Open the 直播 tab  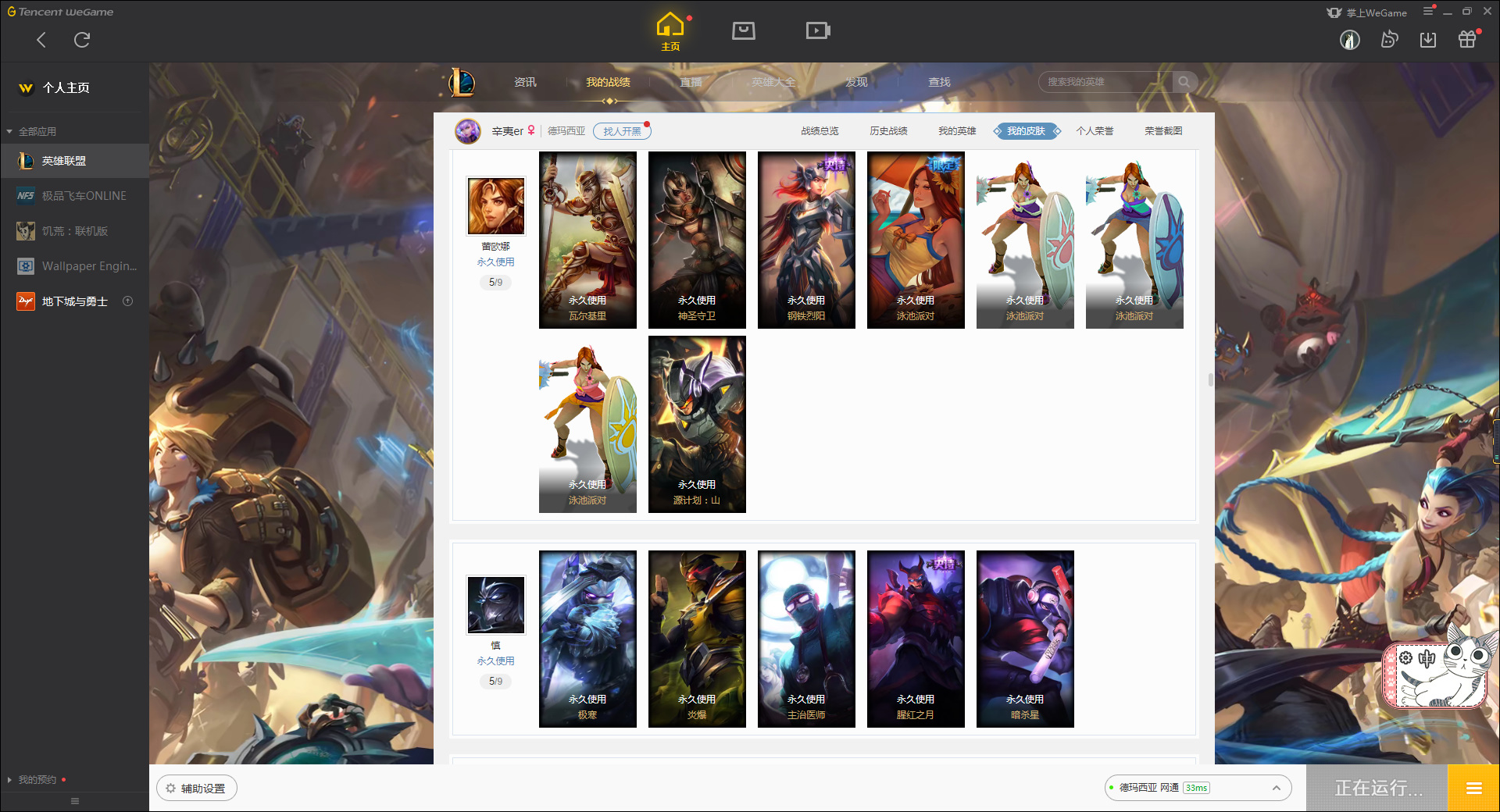pos(691,83)
